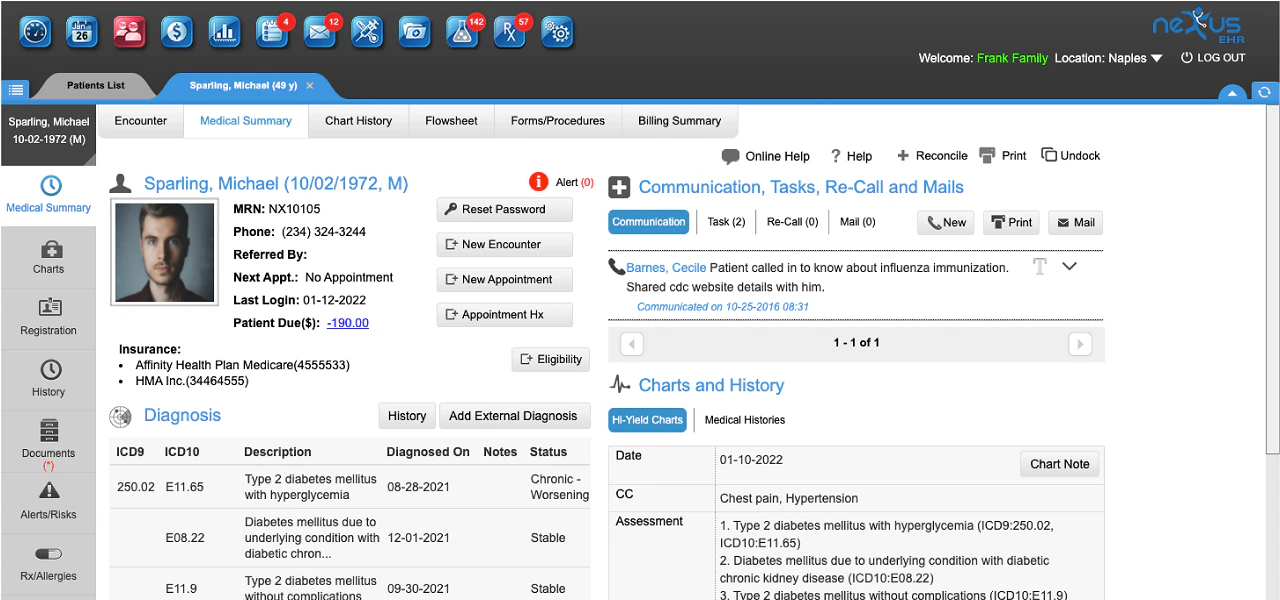
Task: Open the Medical Histories tab
Action: click(744, 420)
